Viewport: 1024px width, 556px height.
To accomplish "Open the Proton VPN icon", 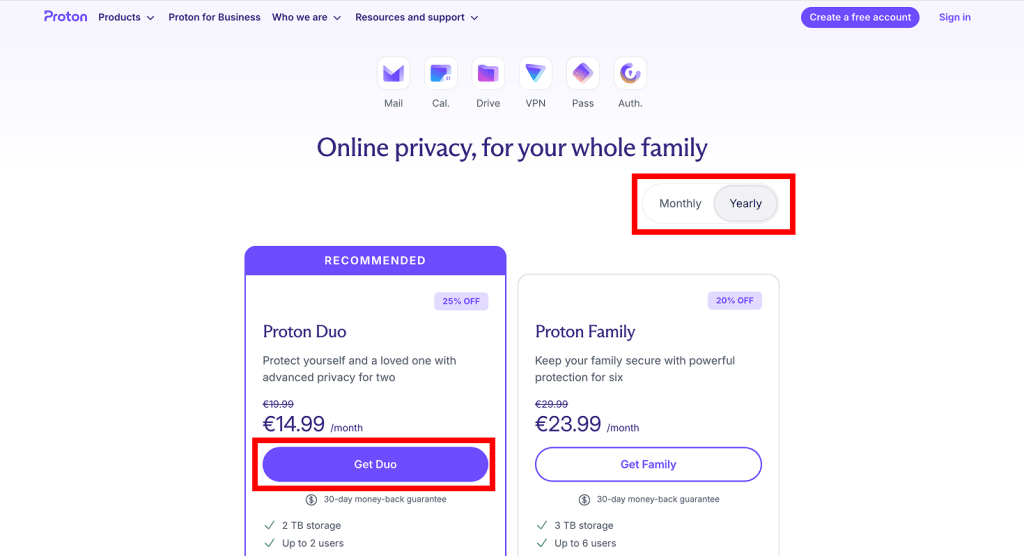I will 536,73.
